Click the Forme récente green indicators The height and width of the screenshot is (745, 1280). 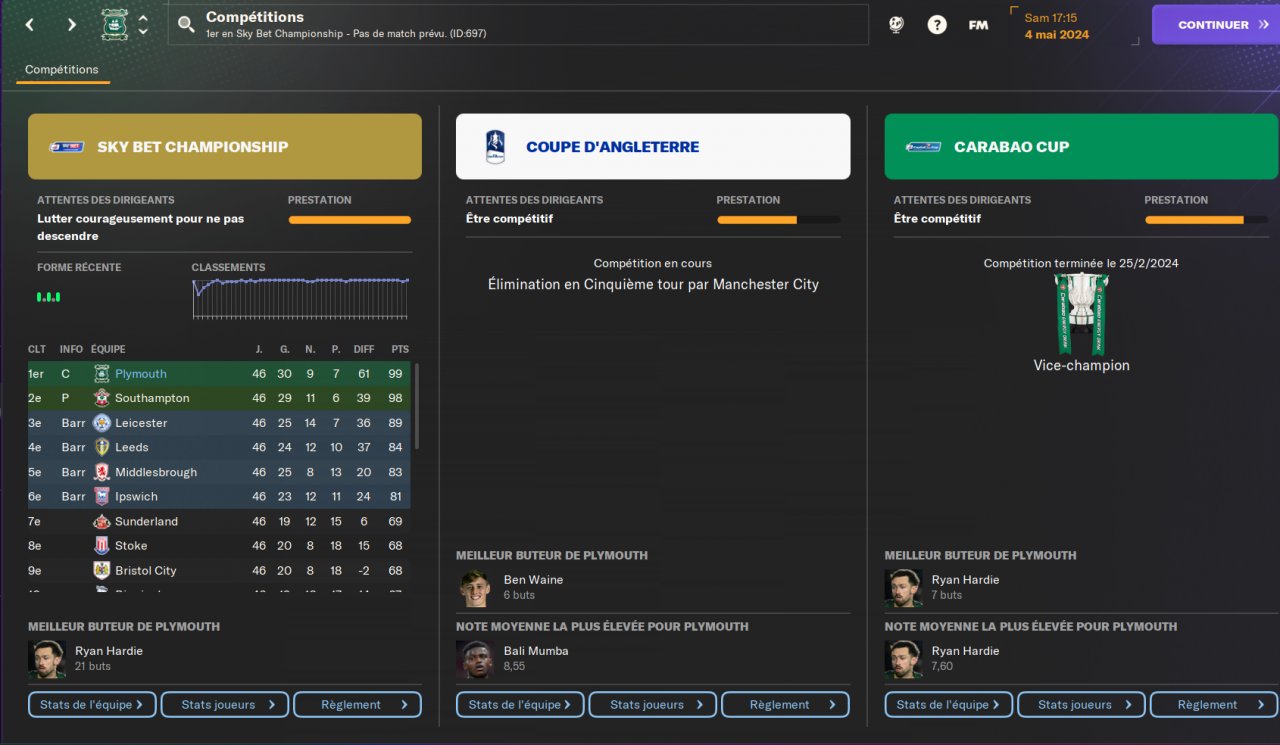point(48,297)
